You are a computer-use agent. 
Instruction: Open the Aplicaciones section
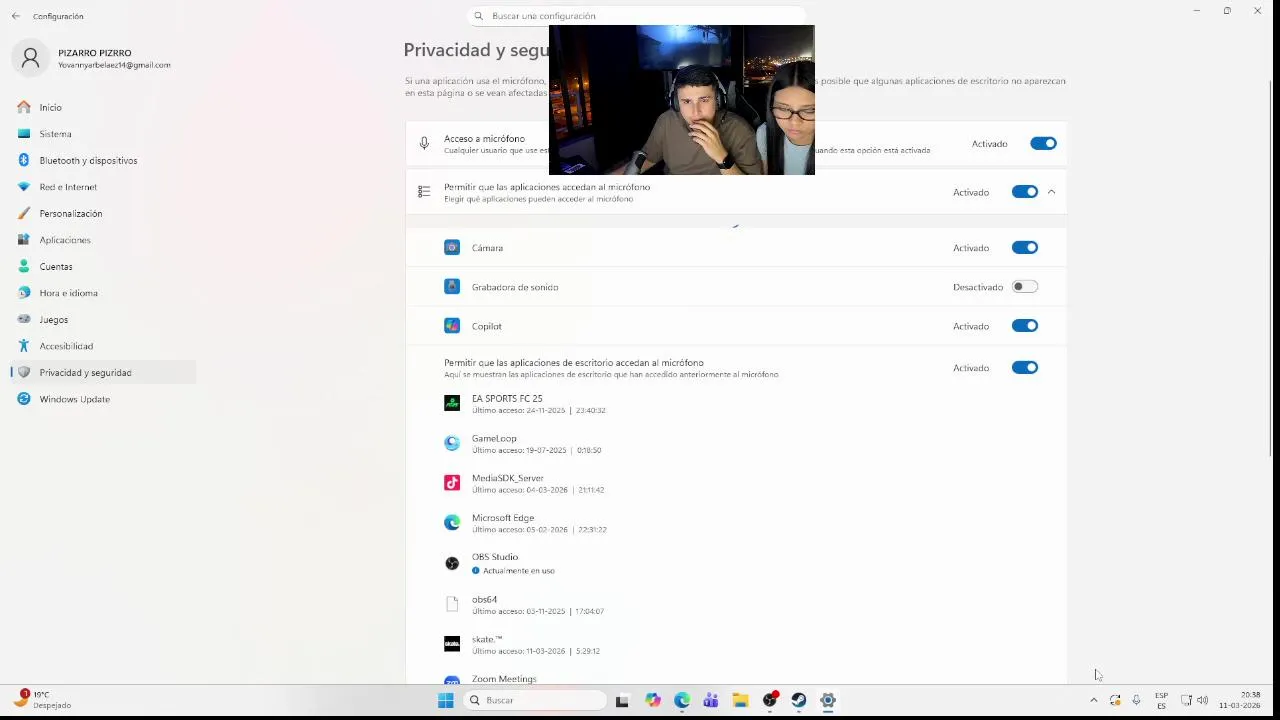click(65, 240)
